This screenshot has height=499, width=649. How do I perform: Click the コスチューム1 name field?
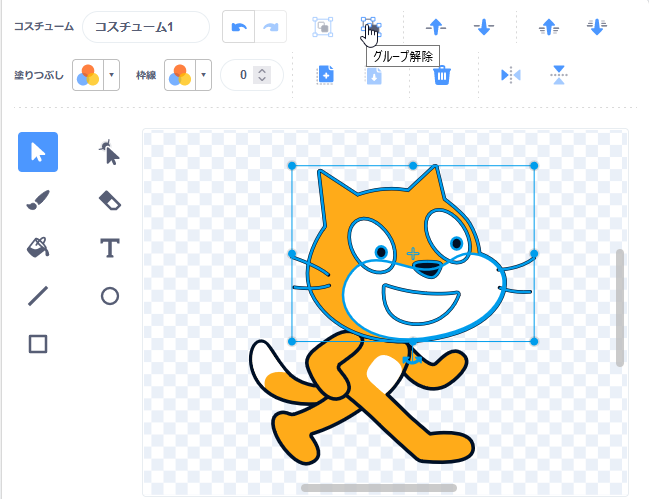(145, 27)
